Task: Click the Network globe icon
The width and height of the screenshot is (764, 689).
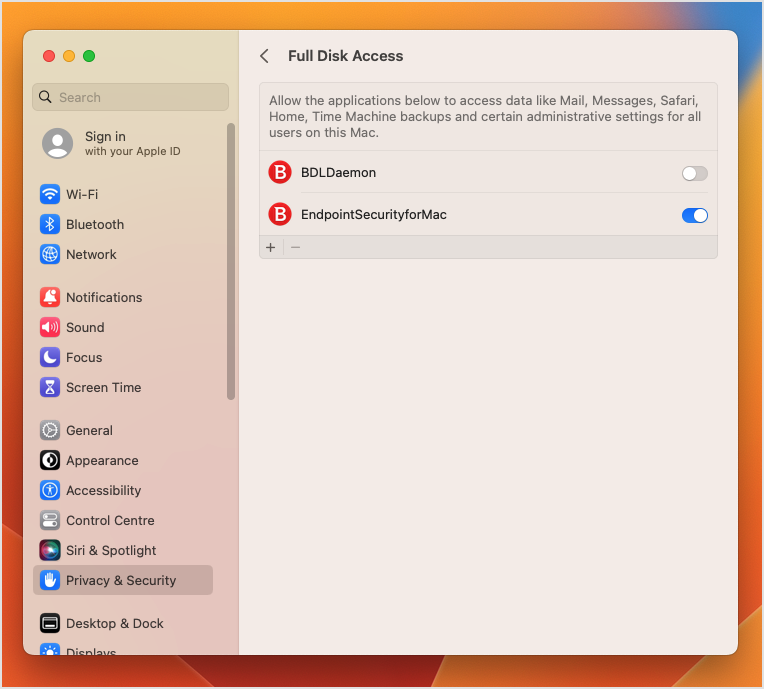Action: (50, 254)
